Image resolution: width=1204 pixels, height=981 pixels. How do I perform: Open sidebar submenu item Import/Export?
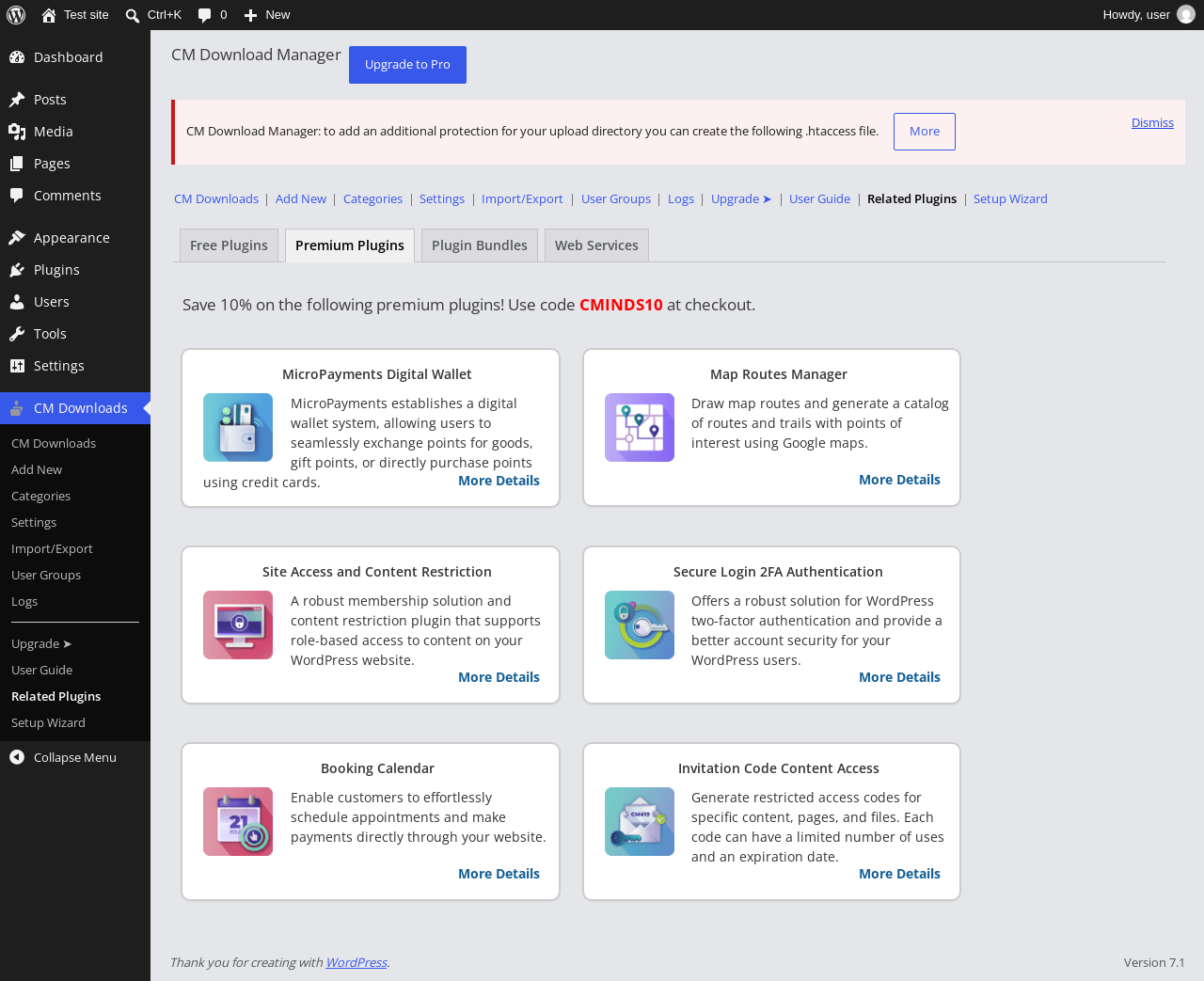pyautogui.click(x=75, y=548)
